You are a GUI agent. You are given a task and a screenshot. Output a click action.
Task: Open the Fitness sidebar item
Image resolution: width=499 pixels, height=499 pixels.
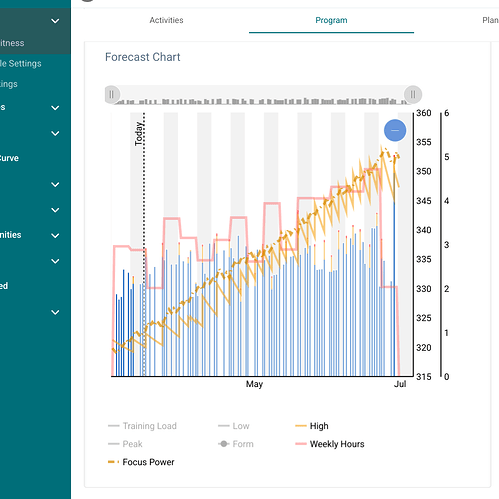(x=12, y=43)
